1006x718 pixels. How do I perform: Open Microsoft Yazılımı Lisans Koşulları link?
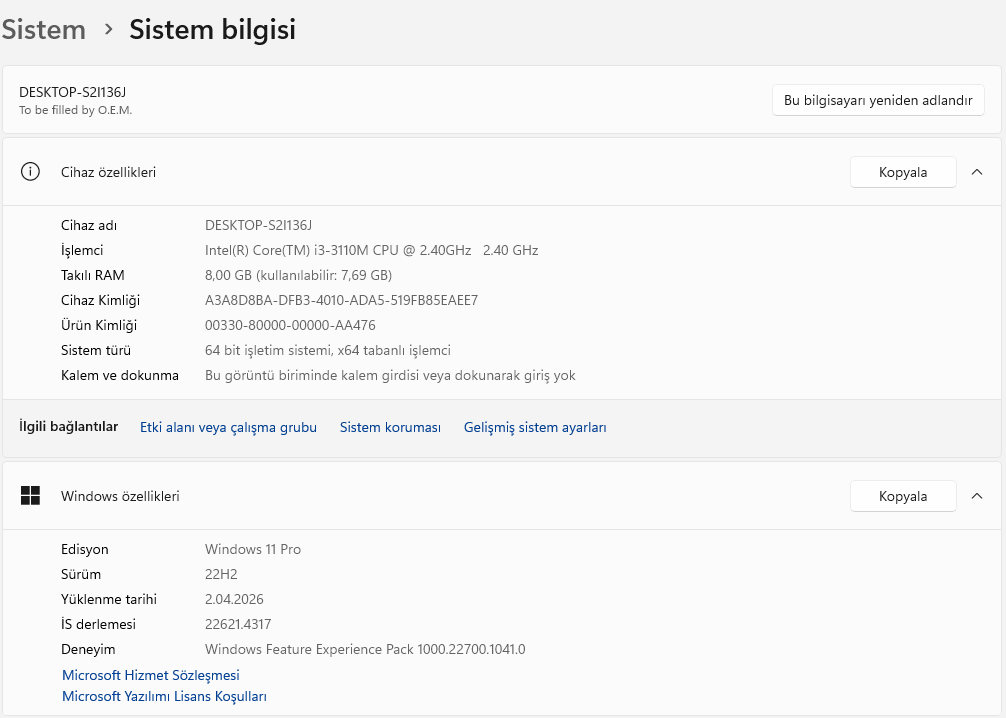point(164,696)
